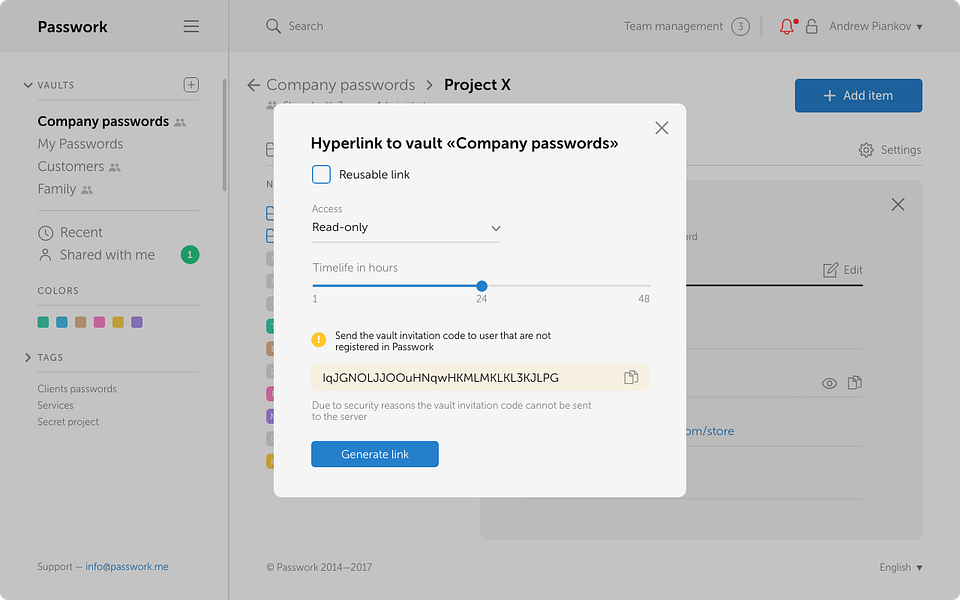This screenshot has width=960, height=600.
Task: Select the Company passwords vault
Action: (x=103, y=121)
